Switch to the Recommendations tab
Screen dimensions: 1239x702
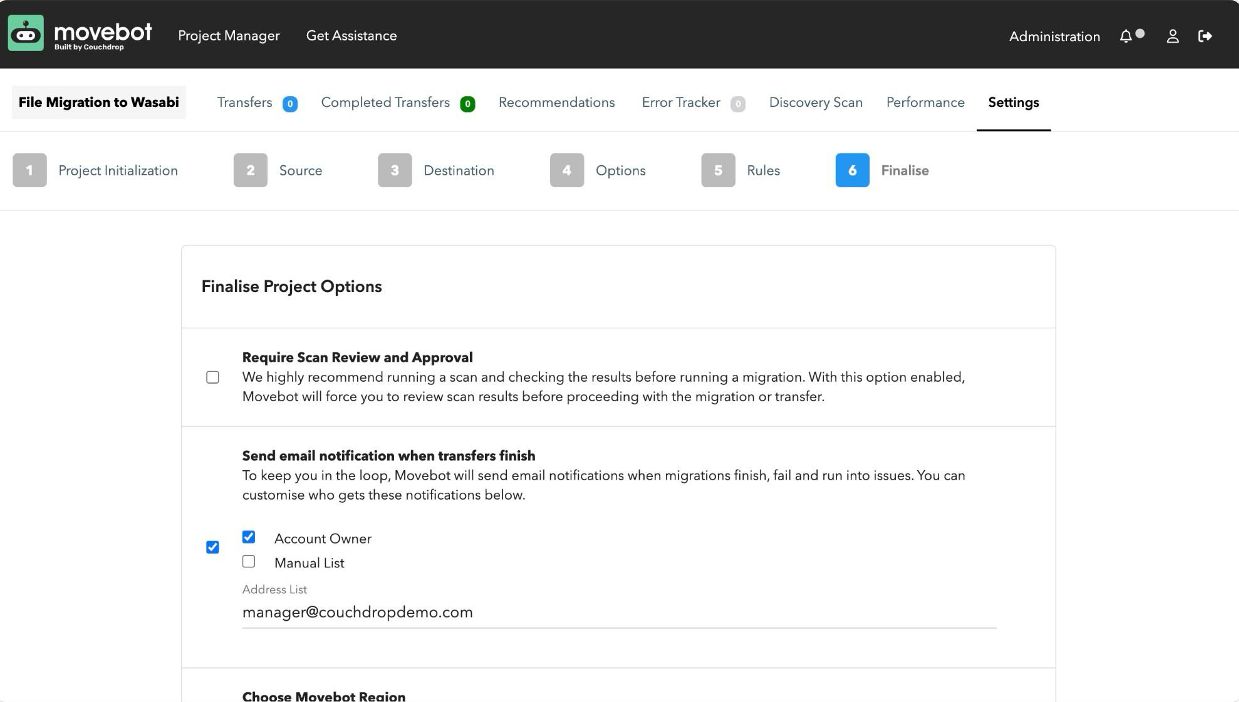(x=557, y=102)
